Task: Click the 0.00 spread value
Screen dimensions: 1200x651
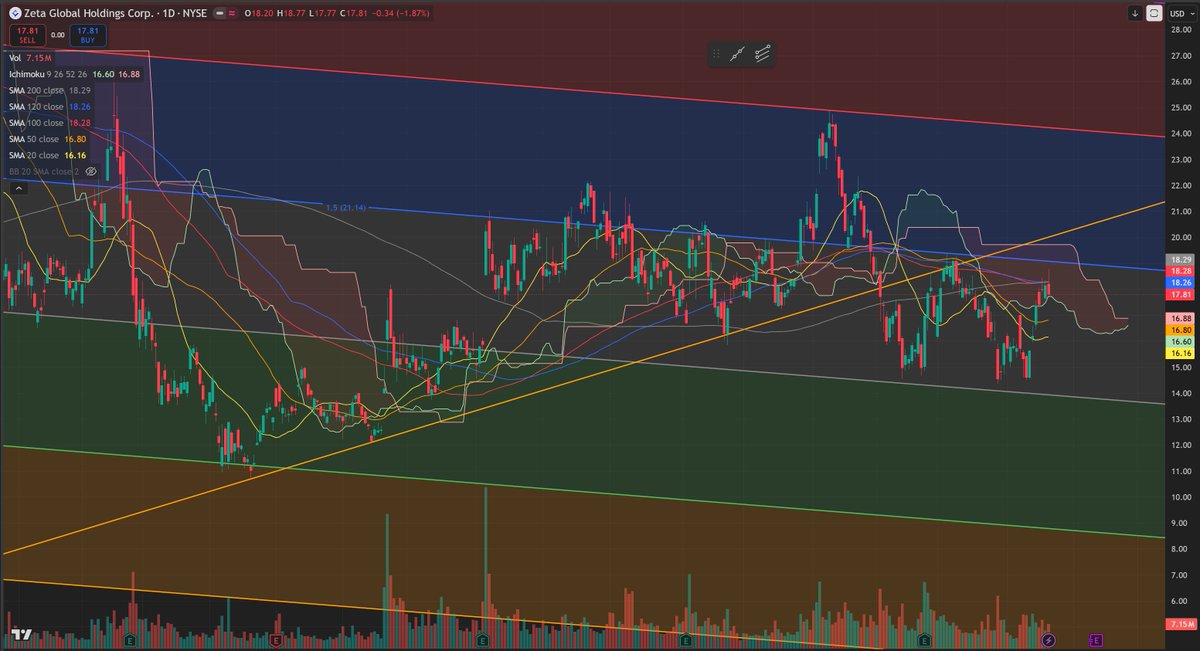Action: point(57,35)
